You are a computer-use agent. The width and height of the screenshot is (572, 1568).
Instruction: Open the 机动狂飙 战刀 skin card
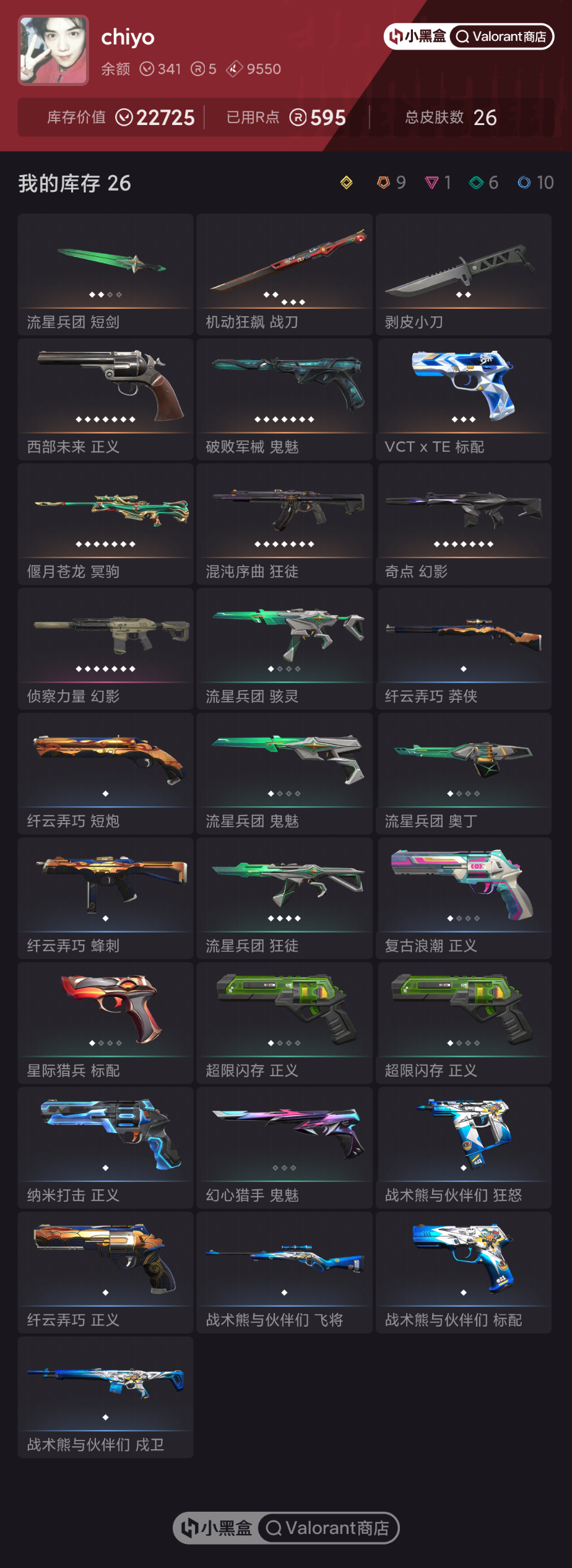(284, 275)
